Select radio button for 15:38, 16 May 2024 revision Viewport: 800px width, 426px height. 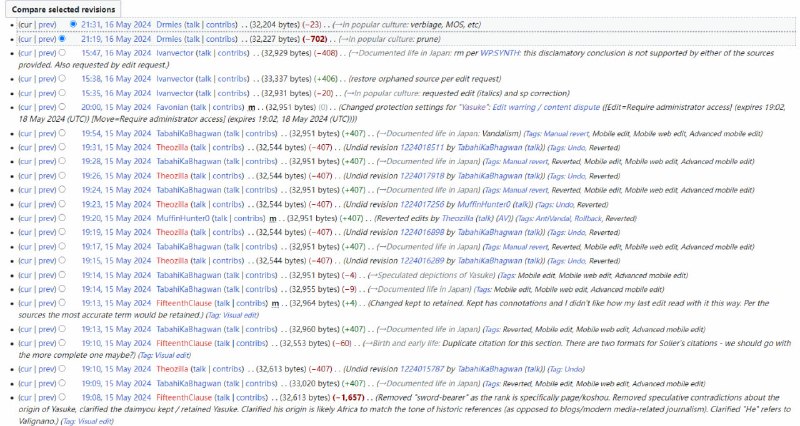point(62,79)
